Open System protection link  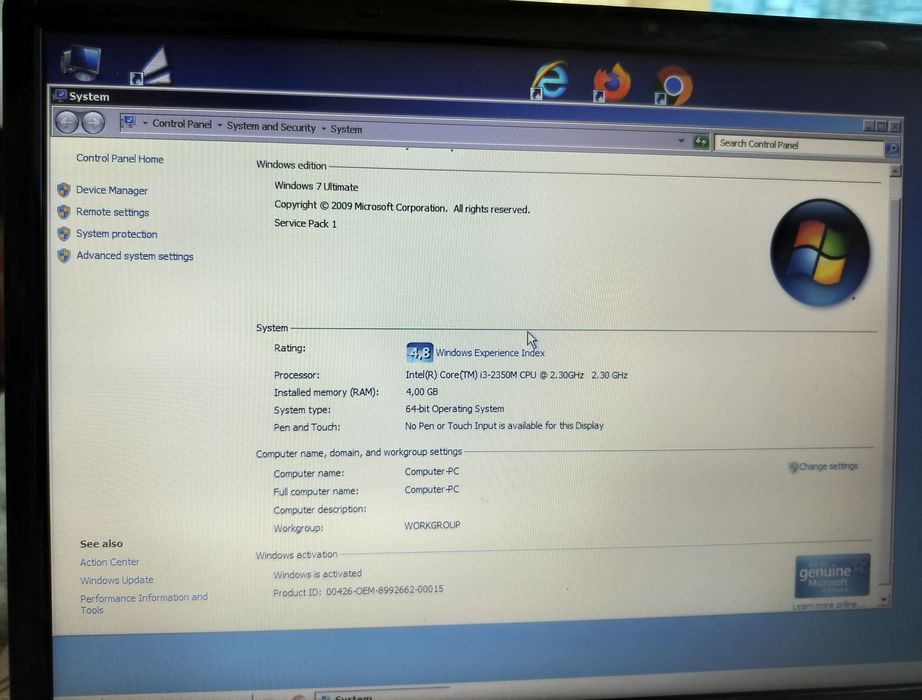[116, 234]
